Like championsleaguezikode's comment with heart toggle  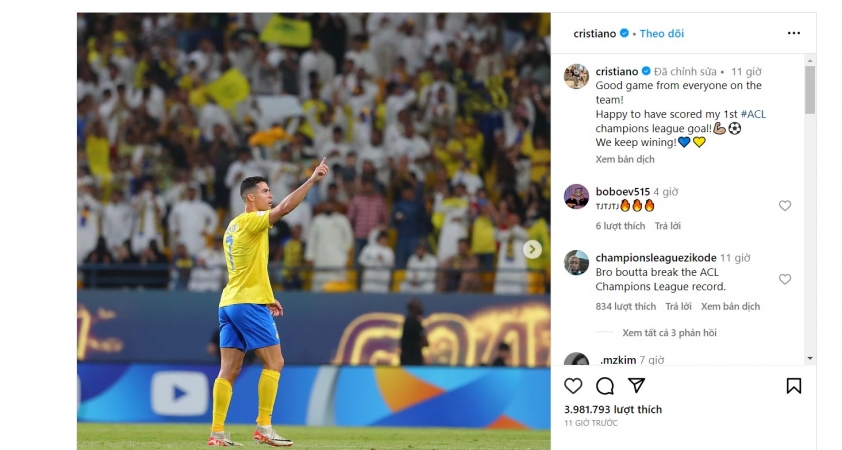pyautogui.click(x=785, y=279)
